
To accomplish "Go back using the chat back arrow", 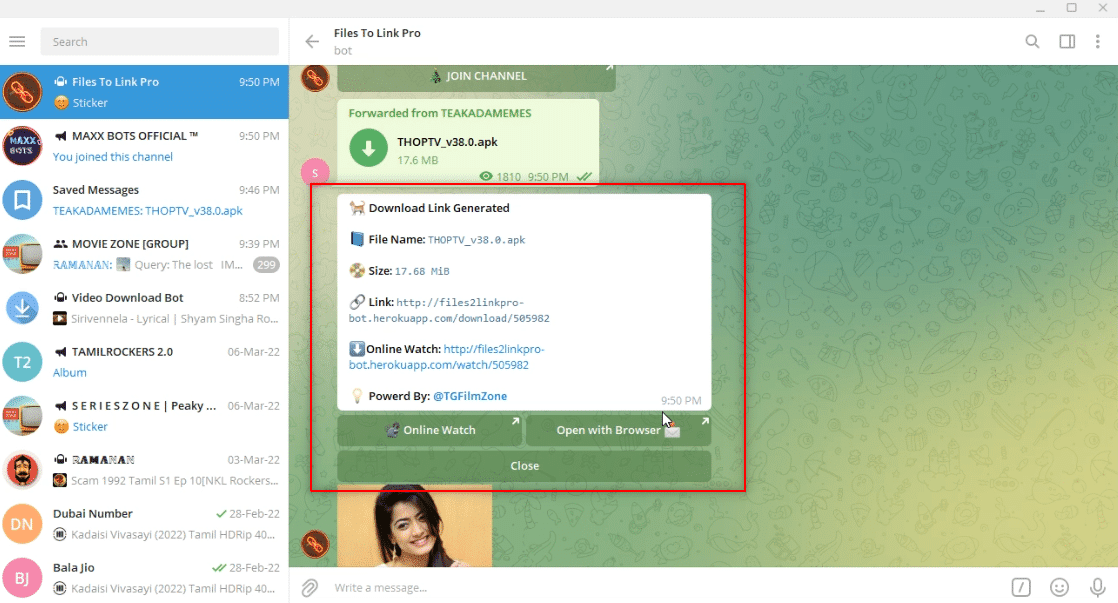I will [313, 41].
